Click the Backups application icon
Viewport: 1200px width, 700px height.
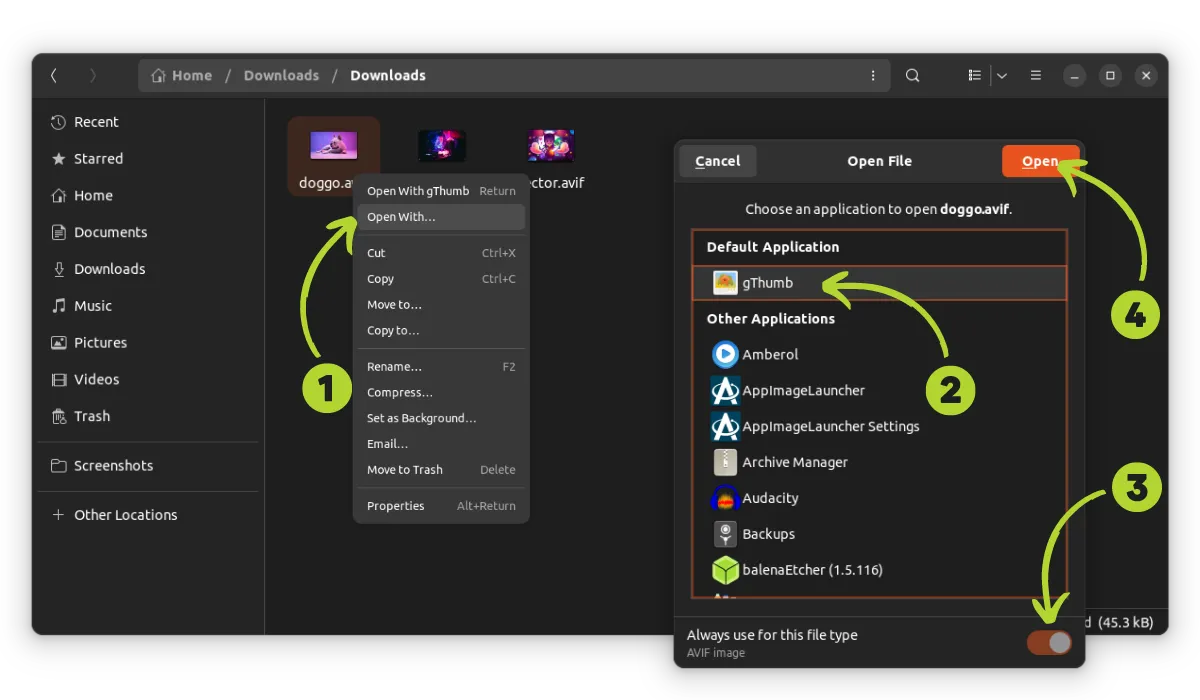coord(724,534)
